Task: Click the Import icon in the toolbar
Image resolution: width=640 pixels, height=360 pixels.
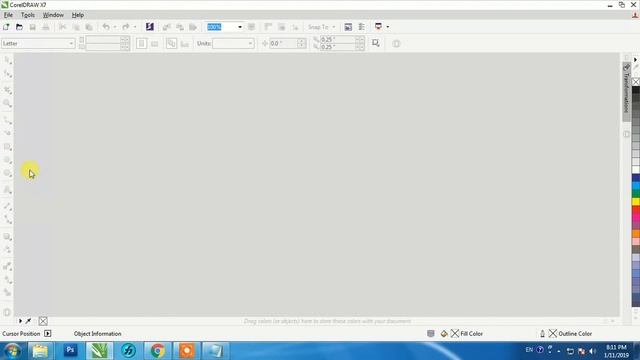Action: (x=167, y=27)
